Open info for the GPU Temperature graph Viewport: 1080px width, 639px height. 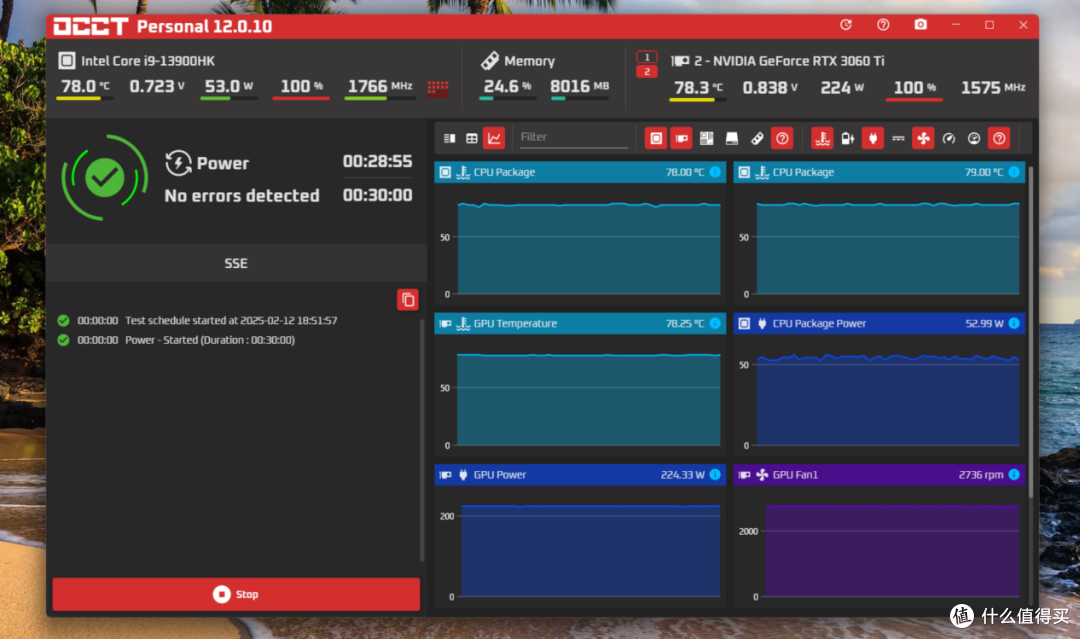point(715,324)
